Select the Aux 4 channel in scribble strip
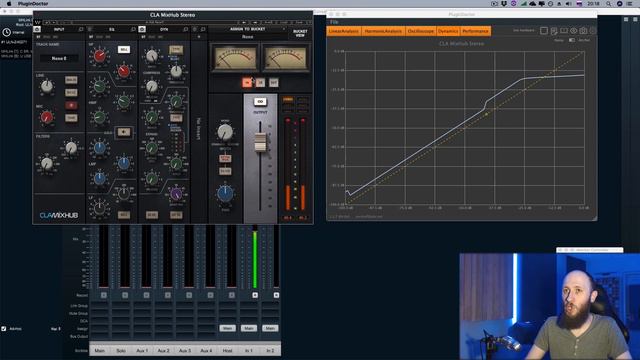The image size is (640, 360). [x=206, y=351]
